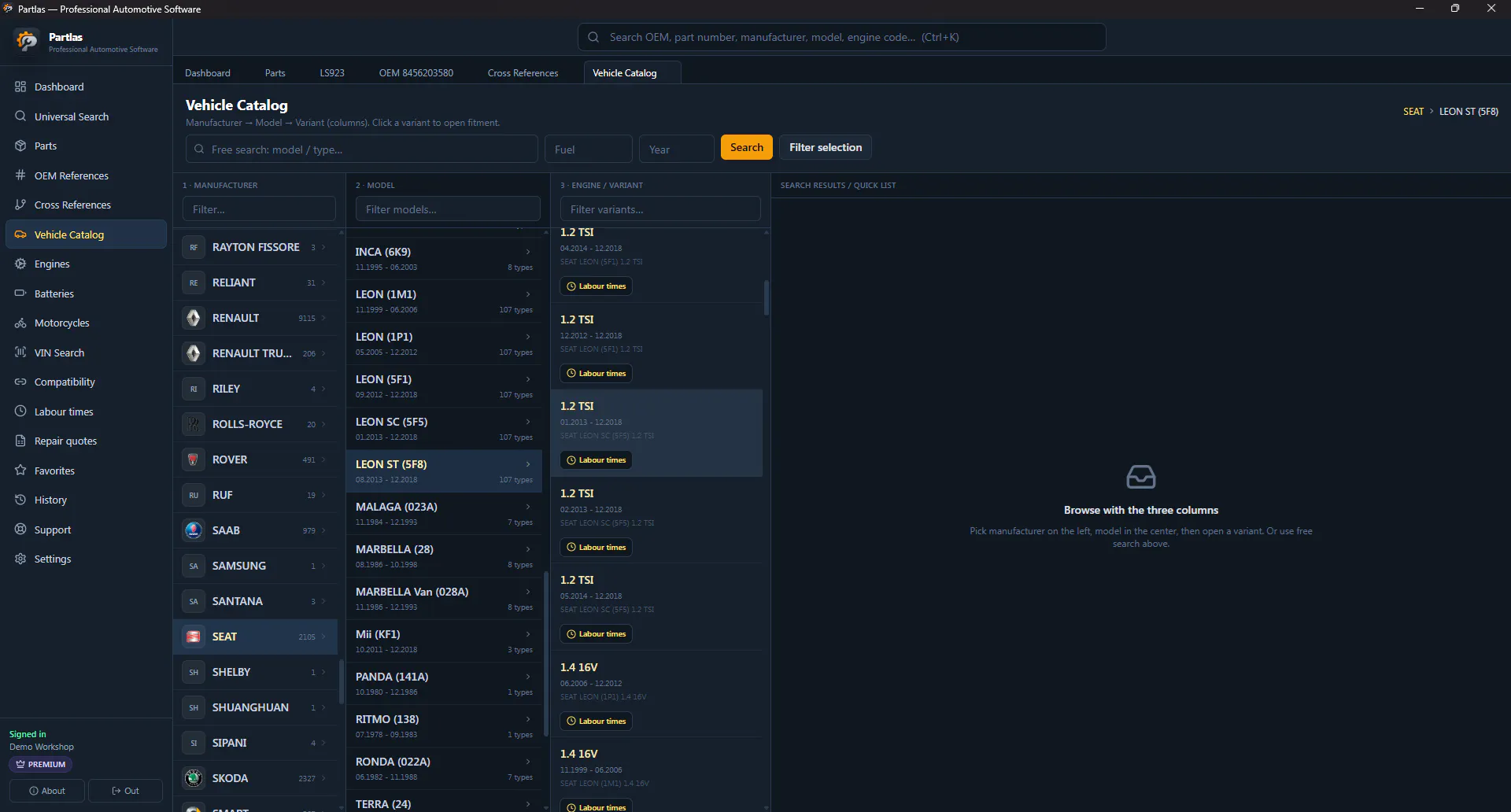The height and width of the screenshot is (812, 1511).
Task: Expand the ROVER manufacturer chevron
Action: pyautogui.click(x=323, y=460)
